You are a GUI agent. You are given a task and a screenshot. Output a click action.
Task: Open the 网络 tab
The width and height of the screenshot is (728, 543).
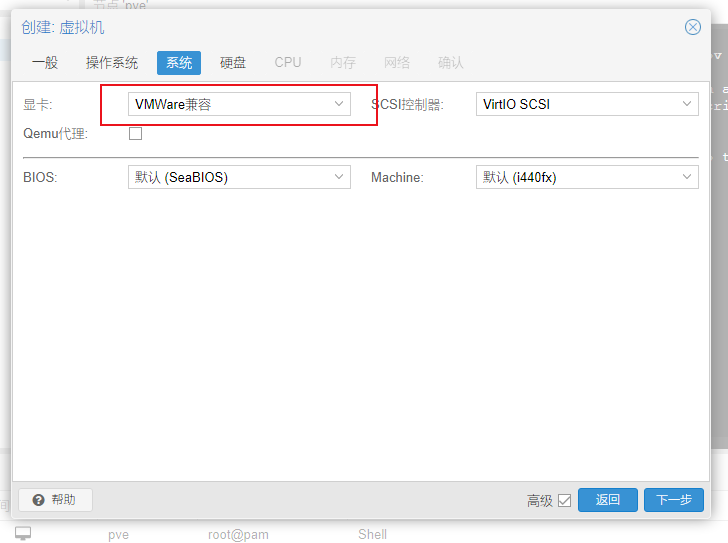click(397, 62)
